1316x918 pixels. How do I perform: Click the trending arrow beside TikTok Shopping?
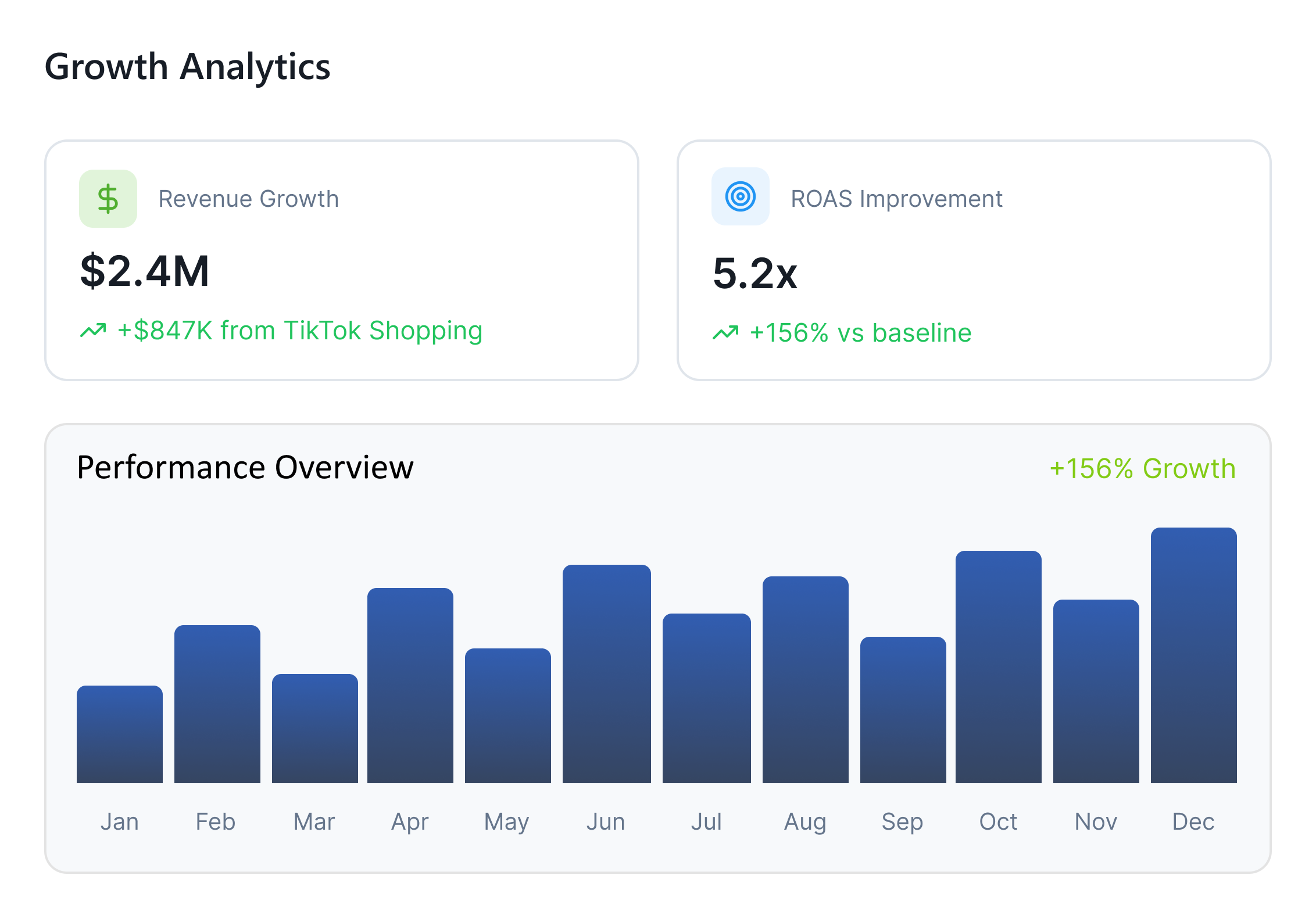(x=93, y=331)
